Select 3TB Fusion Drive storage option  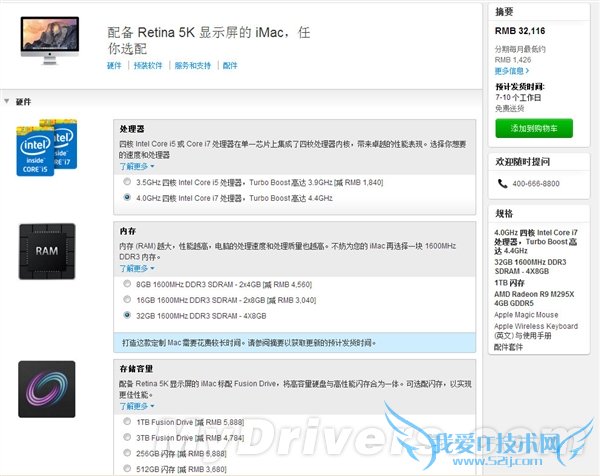click(x=127, y=437)
